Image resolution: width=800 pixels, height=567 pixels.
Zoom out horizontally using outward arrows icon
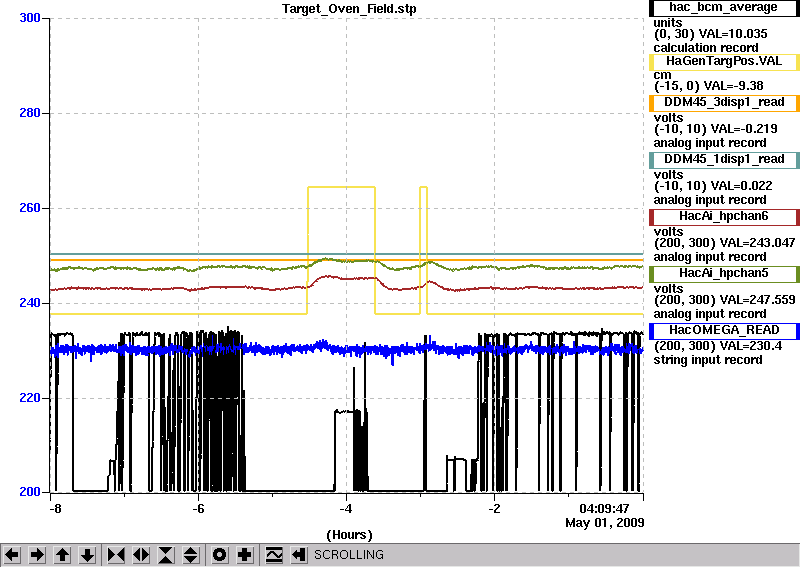coord(141,555)
